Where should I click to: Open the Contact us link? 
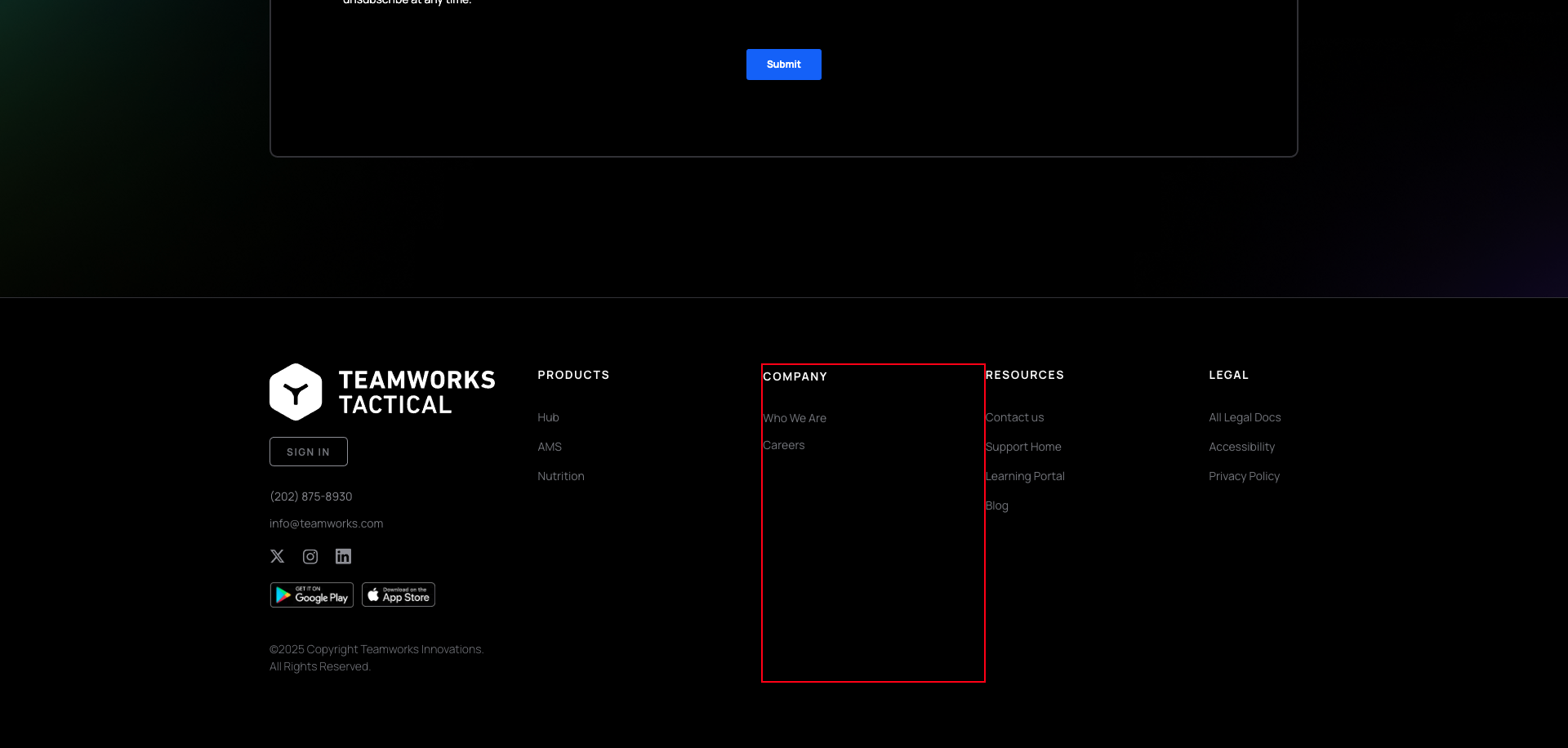[1014, 417]
